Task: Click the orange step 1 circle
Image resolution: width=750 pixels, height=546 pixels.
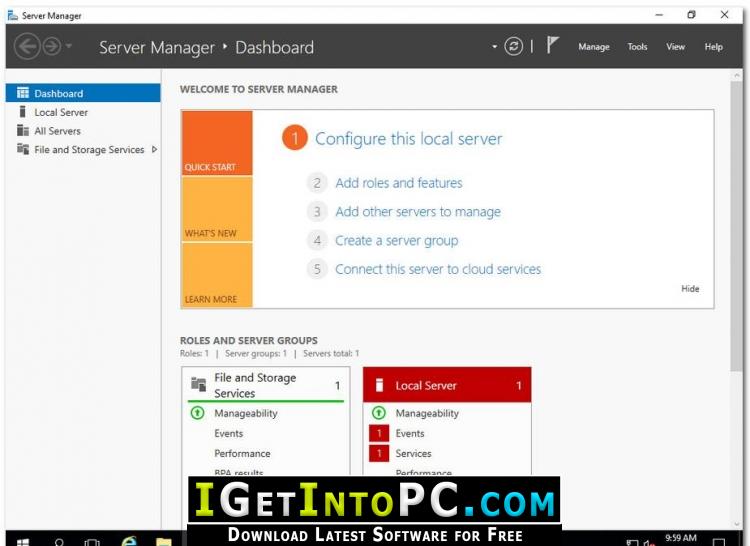Action: tap(295, 138)
